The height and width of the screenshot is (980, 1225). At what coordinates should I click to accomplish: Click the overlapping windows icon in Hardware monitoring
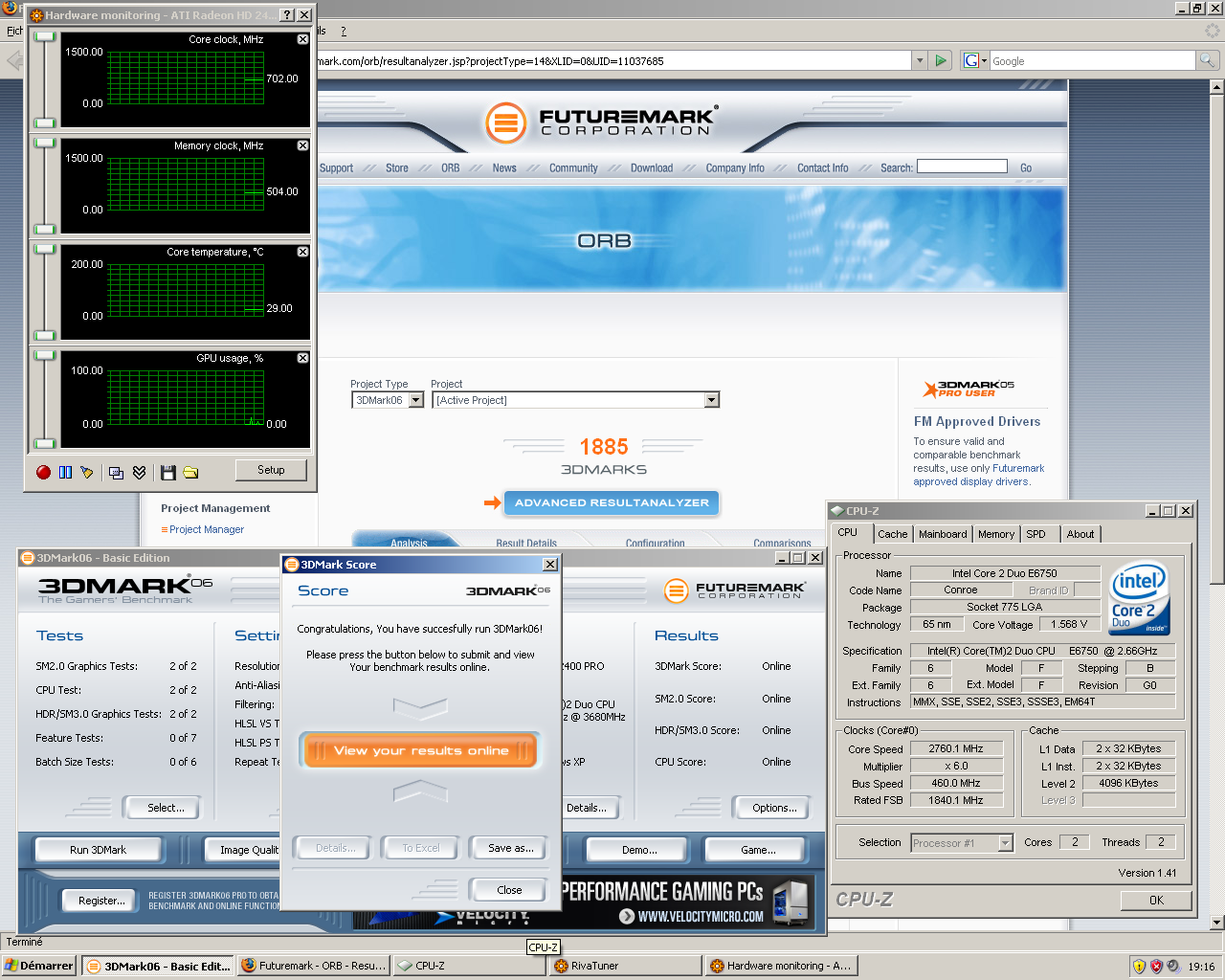(116, 472)
